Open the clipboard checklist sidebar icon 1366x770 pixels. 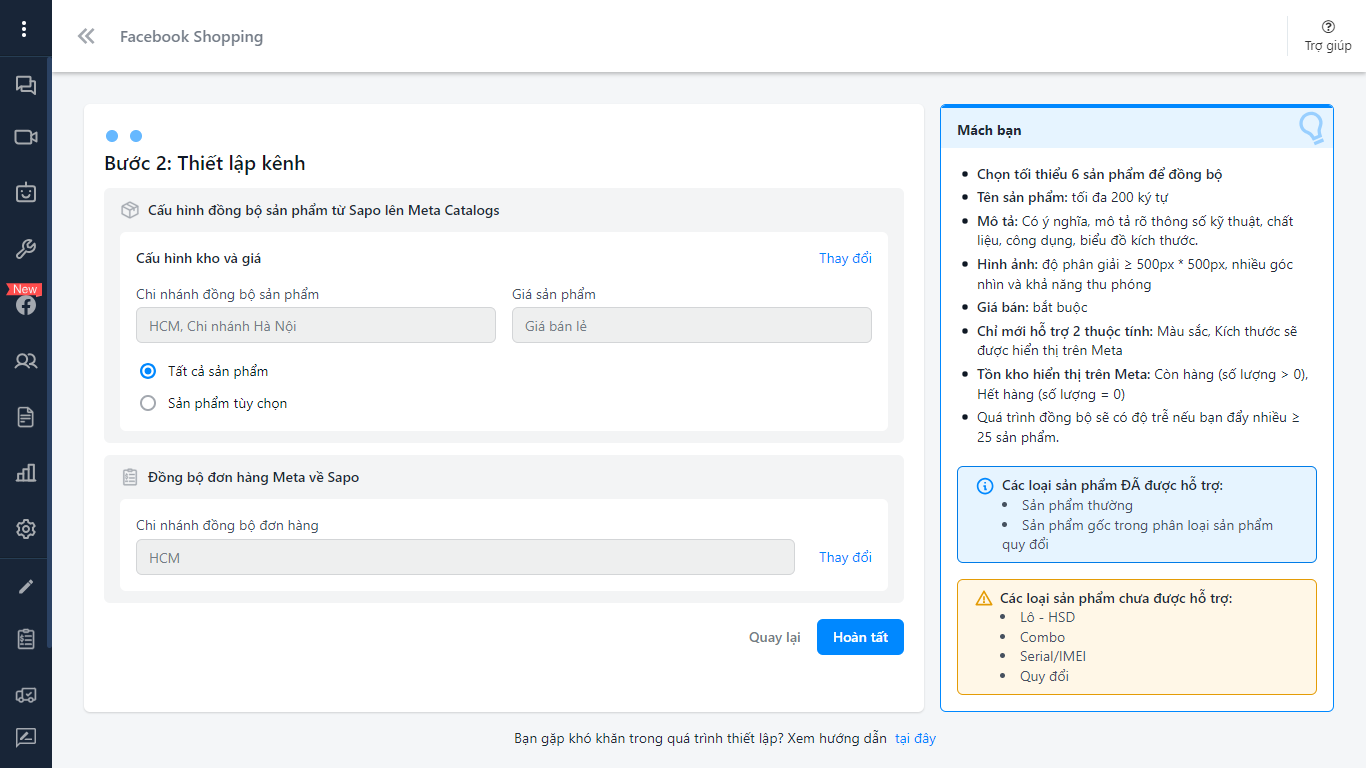pyautogui.click(x=26, y=638)
